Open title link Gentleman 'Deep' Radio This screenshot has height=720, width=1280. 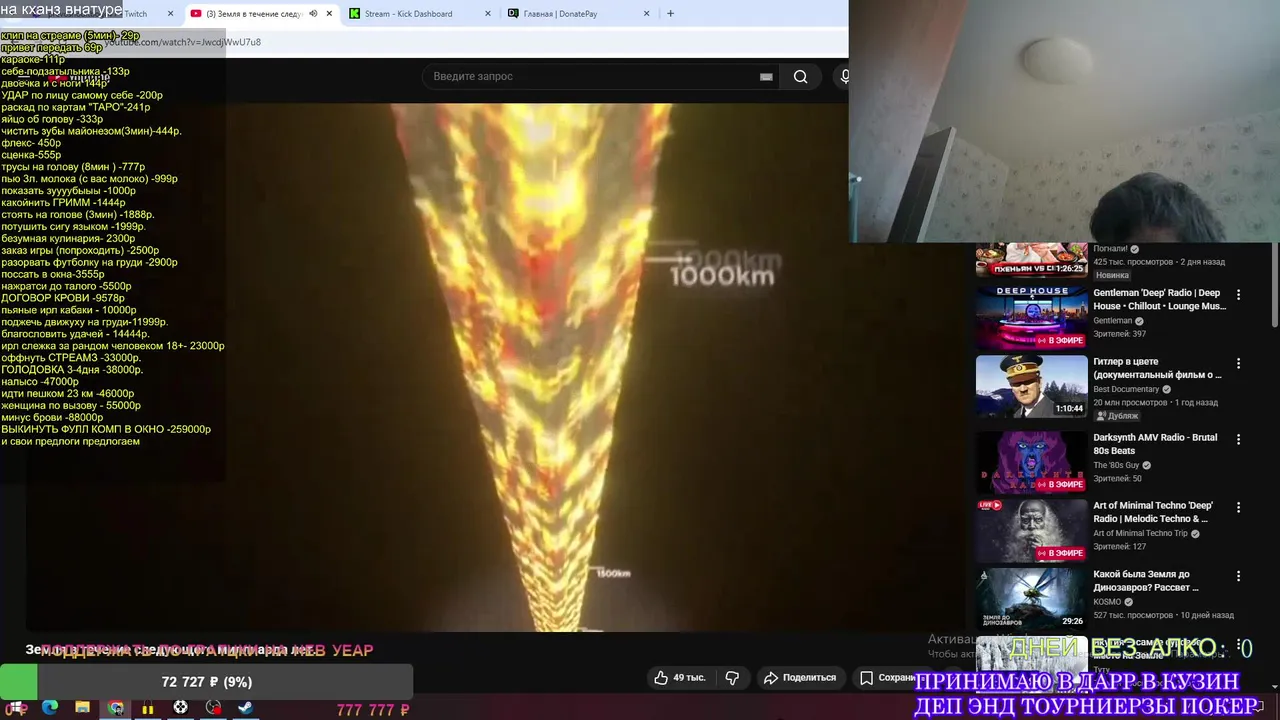[x=1159, y=299]
